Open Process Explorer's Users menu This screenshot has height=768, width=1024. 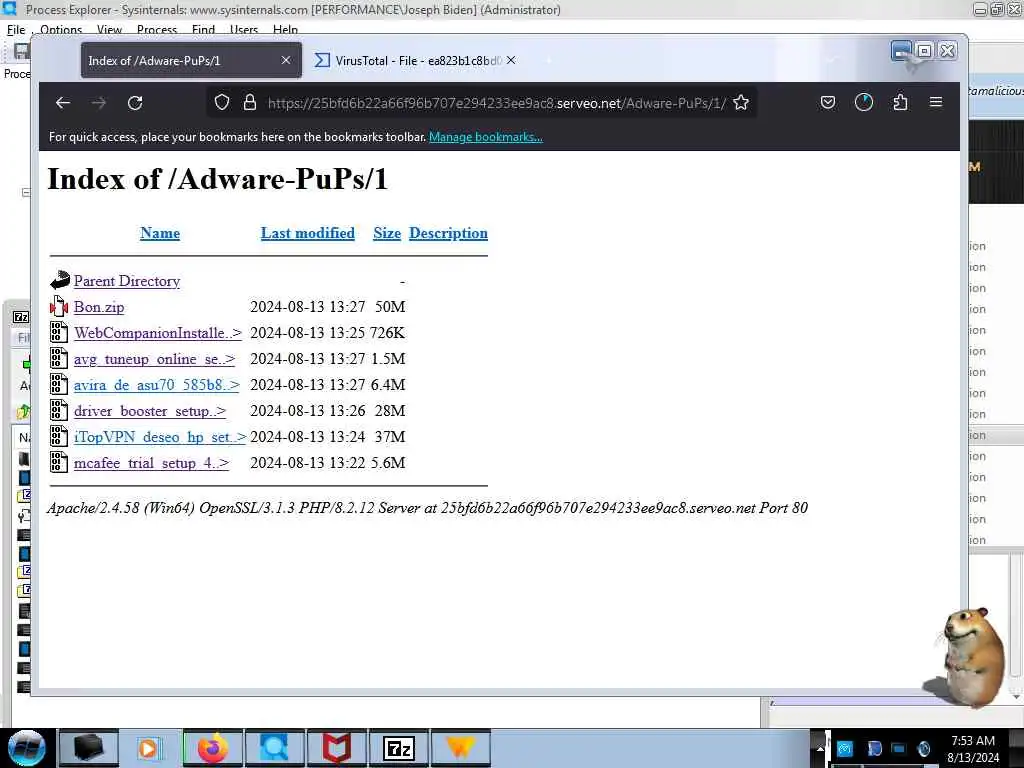pyautogui.click(x=244, y=29)
